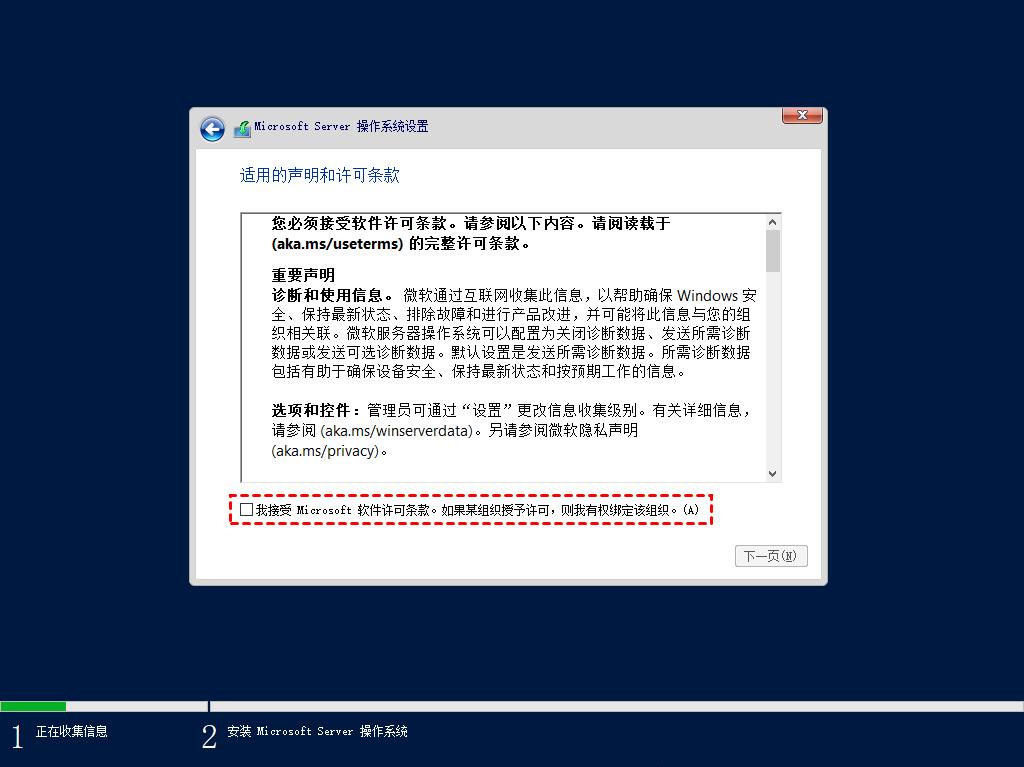Viewport: 1024px width, 767px height.
Task: Click the aka.ms/useterms text in license
Action: 338,244
